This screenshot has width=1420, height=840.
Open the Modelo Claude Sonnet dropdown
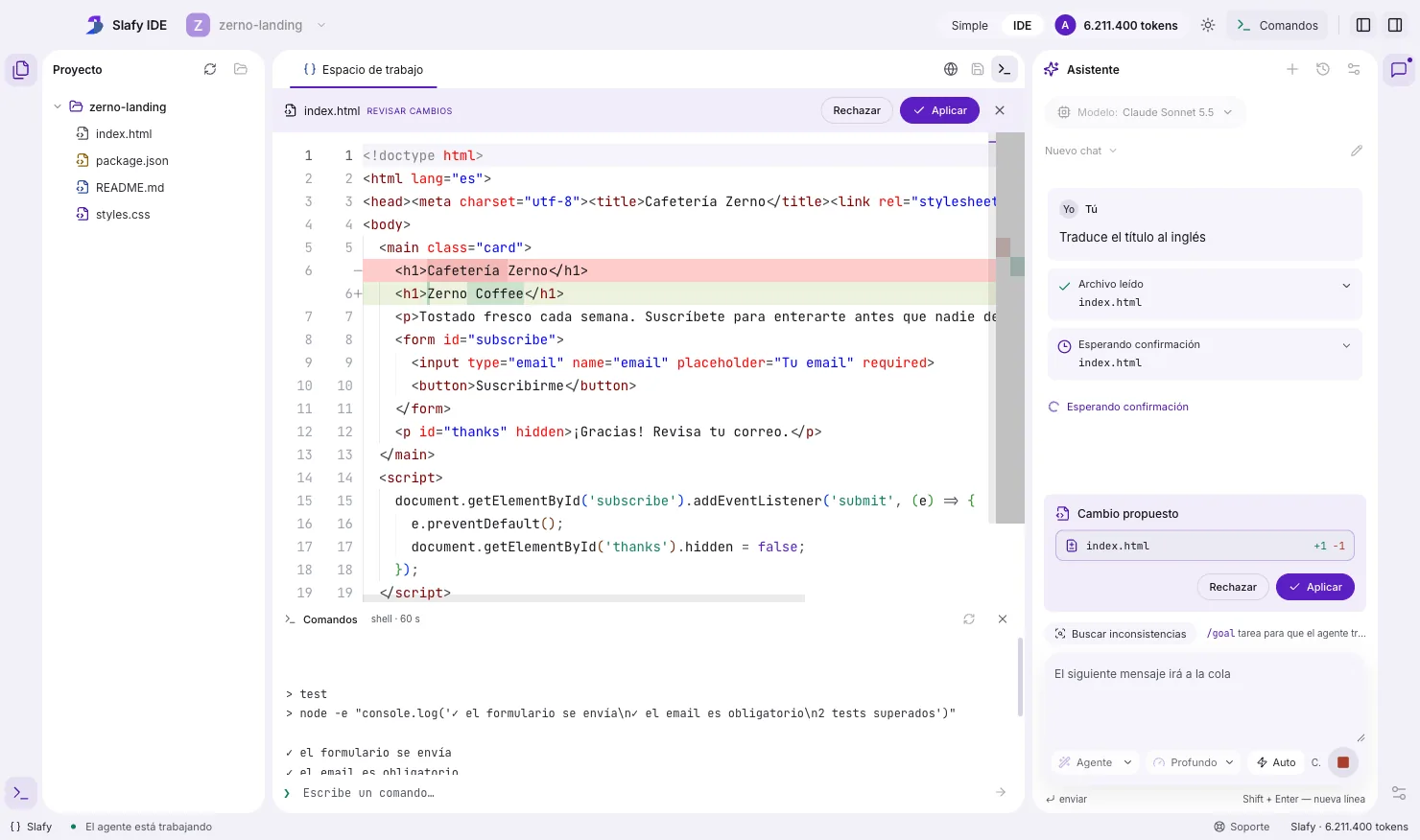[1145, 112]
